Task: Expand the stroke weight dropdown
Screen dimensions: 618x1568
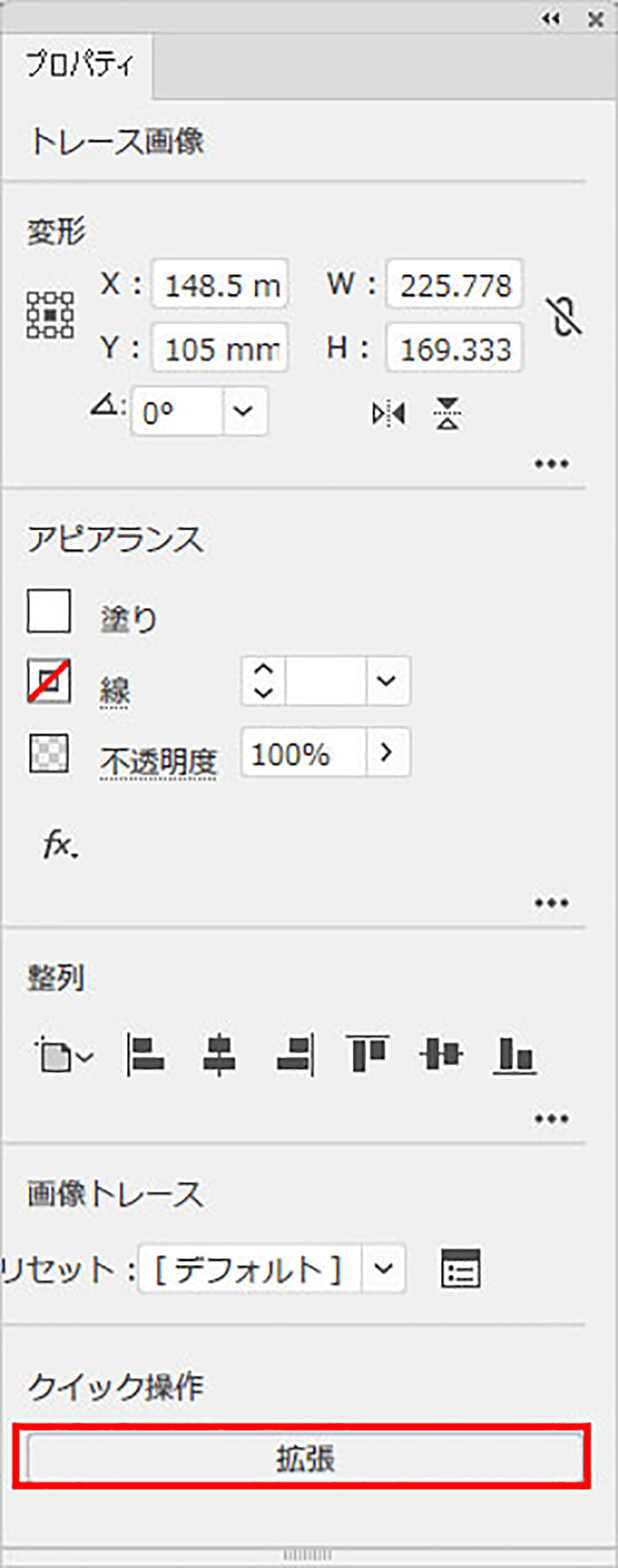Action: pos(387,681)
